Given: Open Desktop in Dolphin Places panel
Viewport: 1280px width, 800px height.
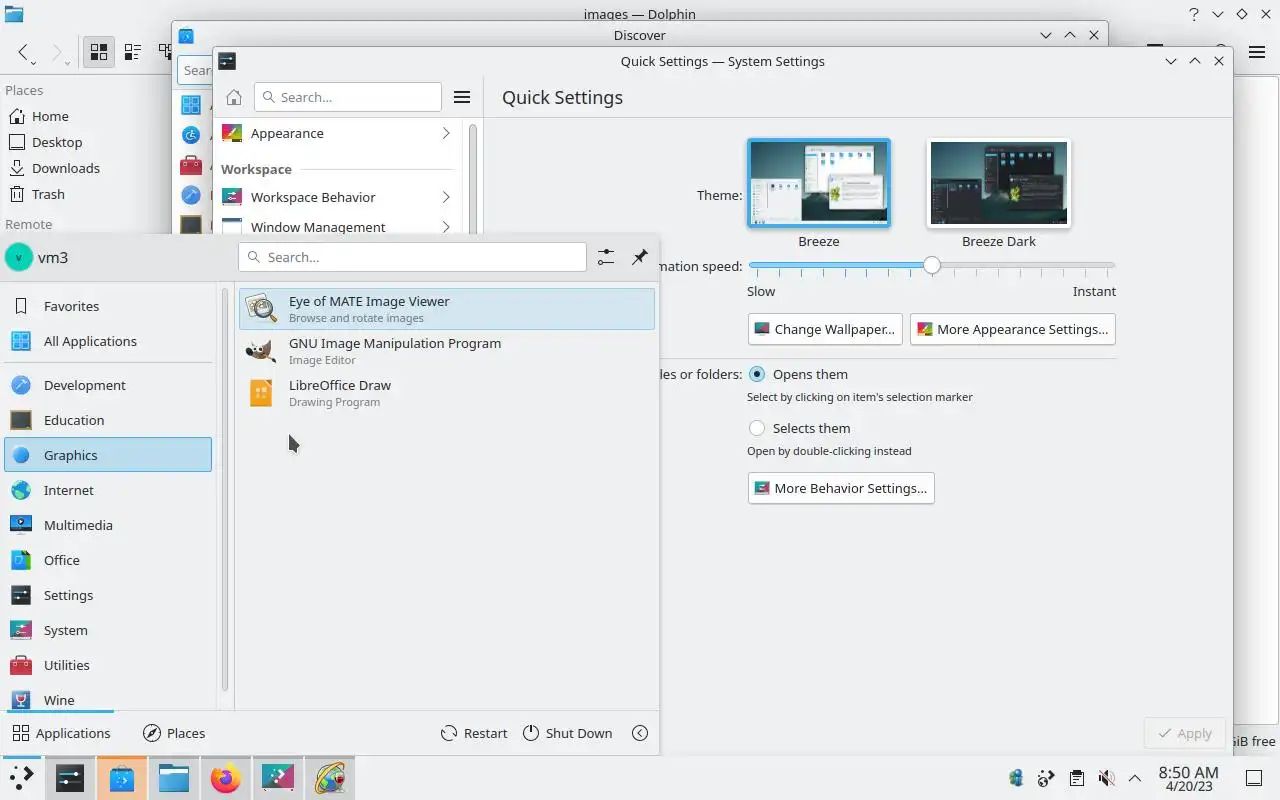Looking at the screenshot, I should (x=46, y=142).
